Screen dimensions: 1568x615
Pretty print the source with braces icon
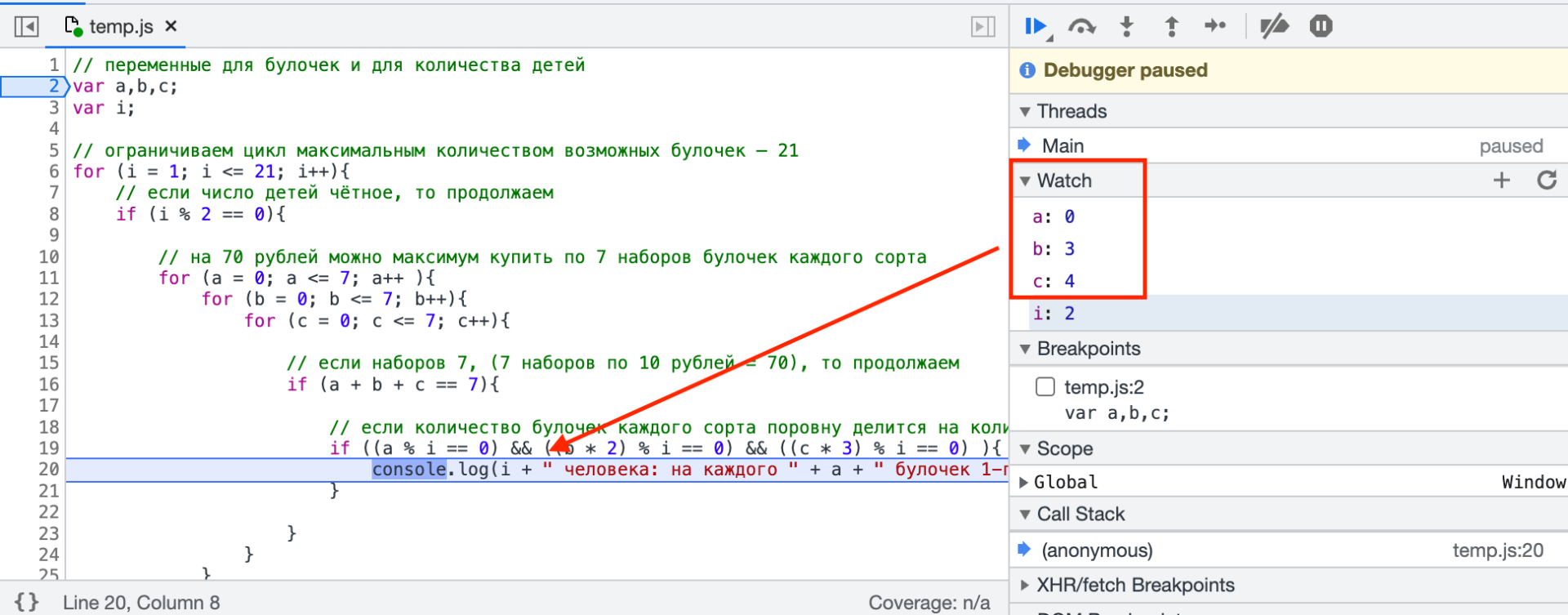tap(26, 602)
